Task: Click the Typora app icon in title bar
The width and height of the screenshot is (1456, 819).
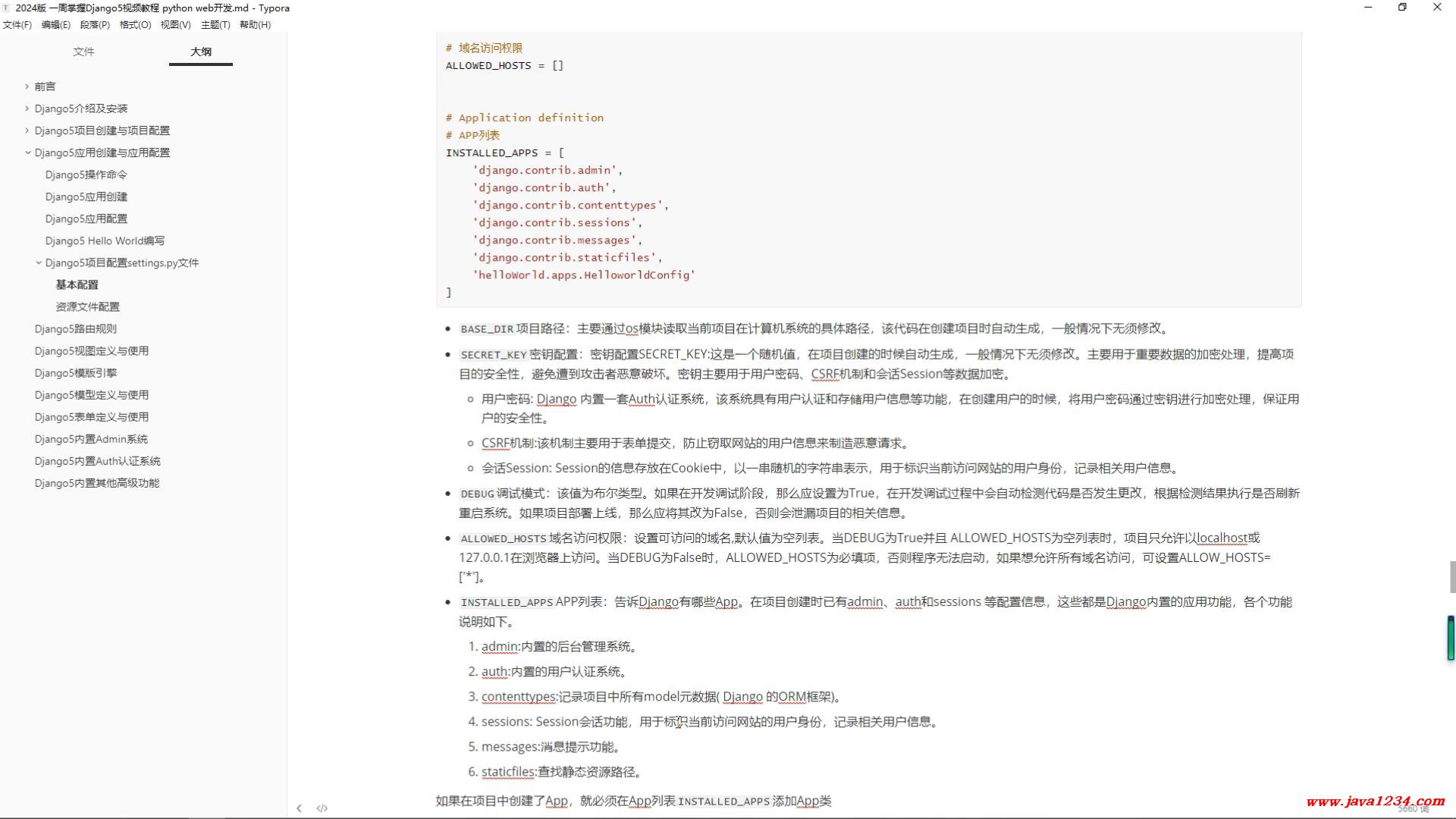Action: click(6, 8)
